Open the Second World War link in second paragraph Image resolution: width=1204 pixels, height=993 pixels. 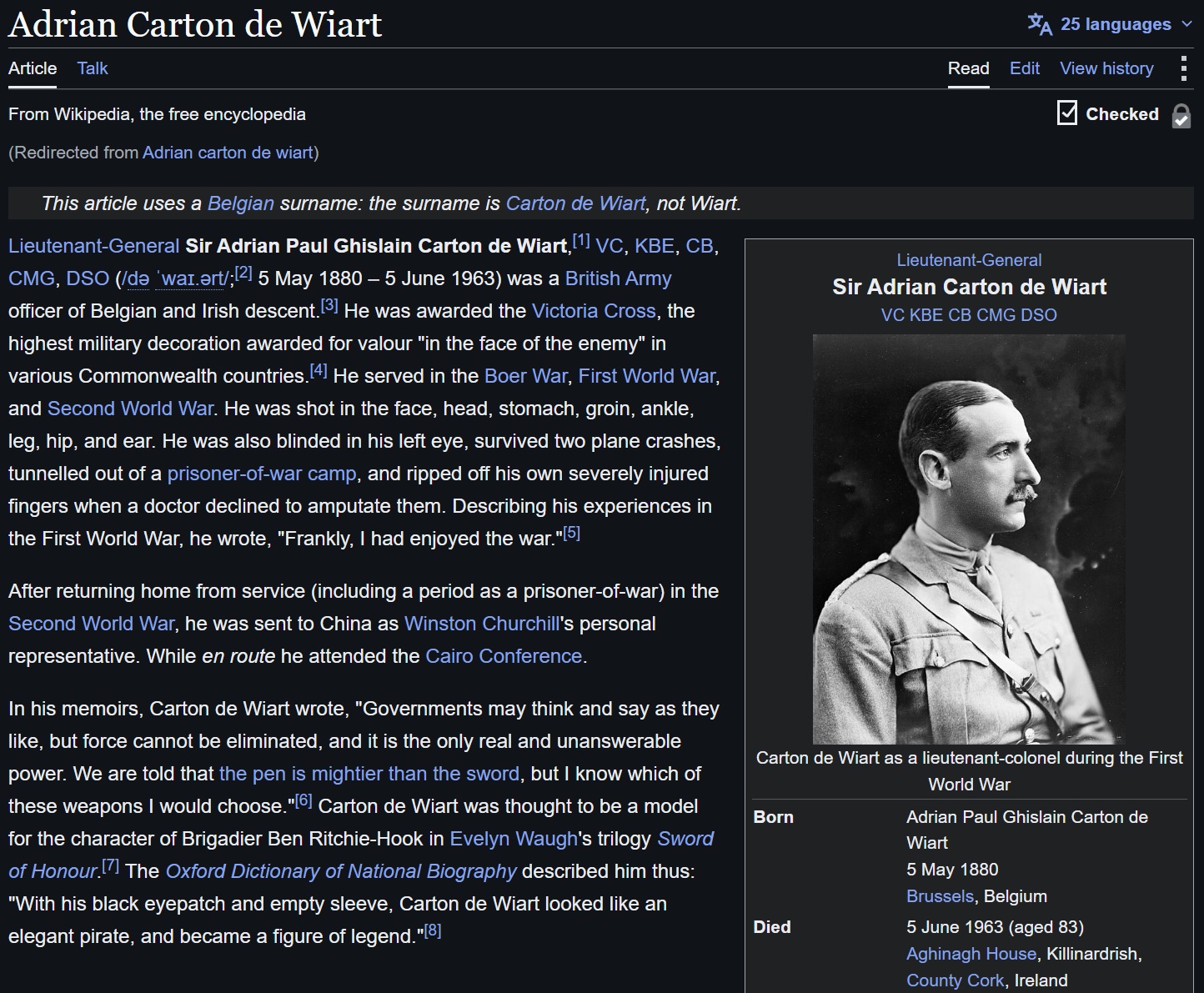[x=92, y=624]
